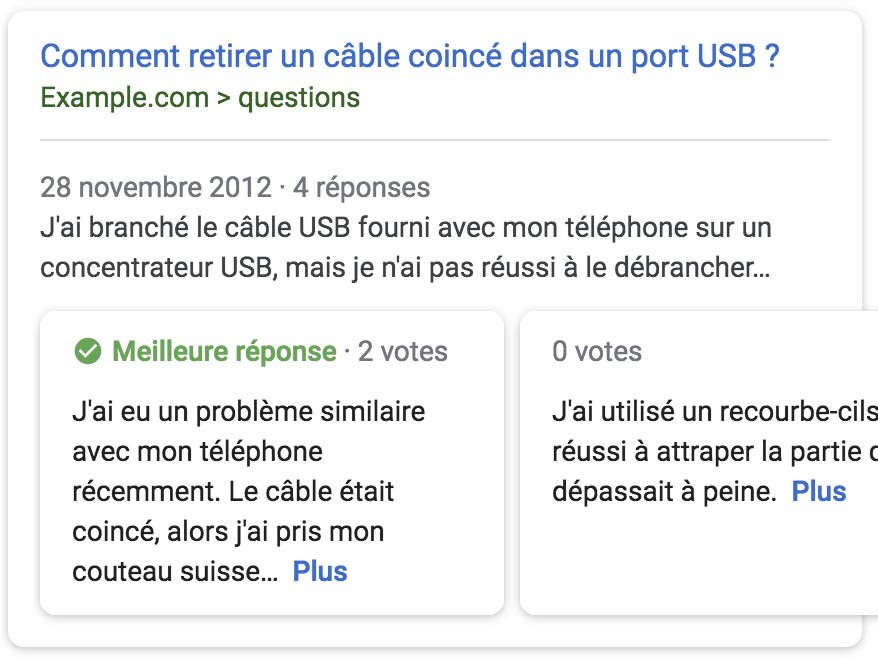Click the text "J'ai utilisé un recourbe-cils"

click(x=714, y=411)
